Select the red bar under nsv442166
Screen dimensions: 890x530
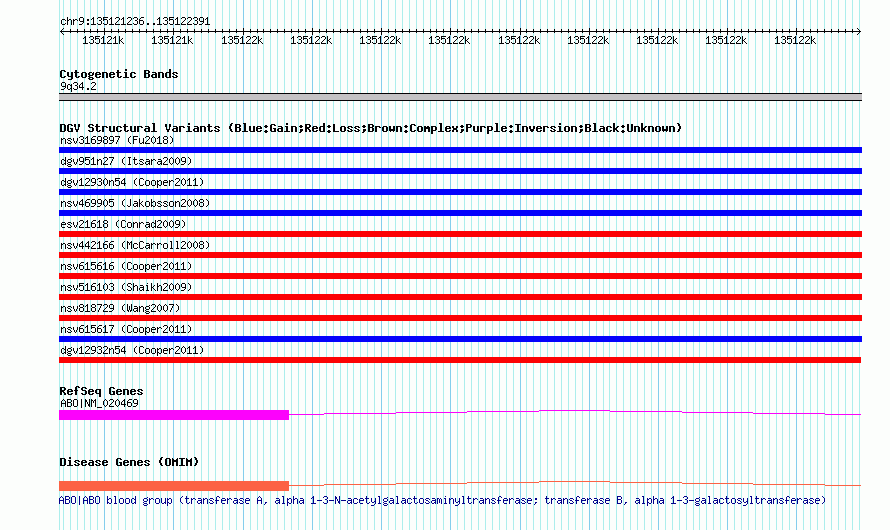coord(460,255)
